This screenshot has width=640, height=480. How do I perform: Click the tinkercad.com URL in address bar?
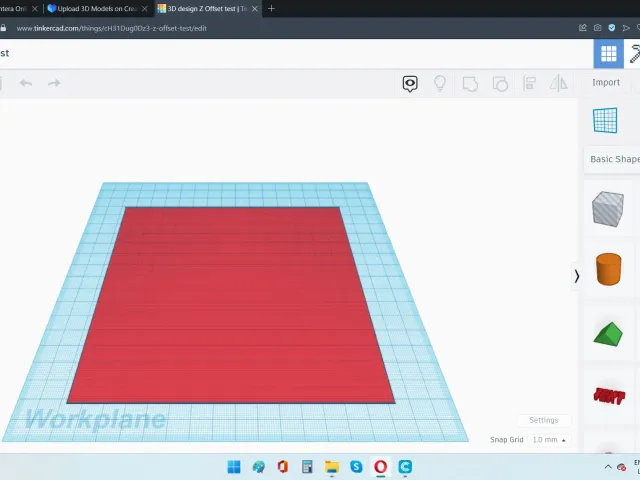tap(111, 28)
